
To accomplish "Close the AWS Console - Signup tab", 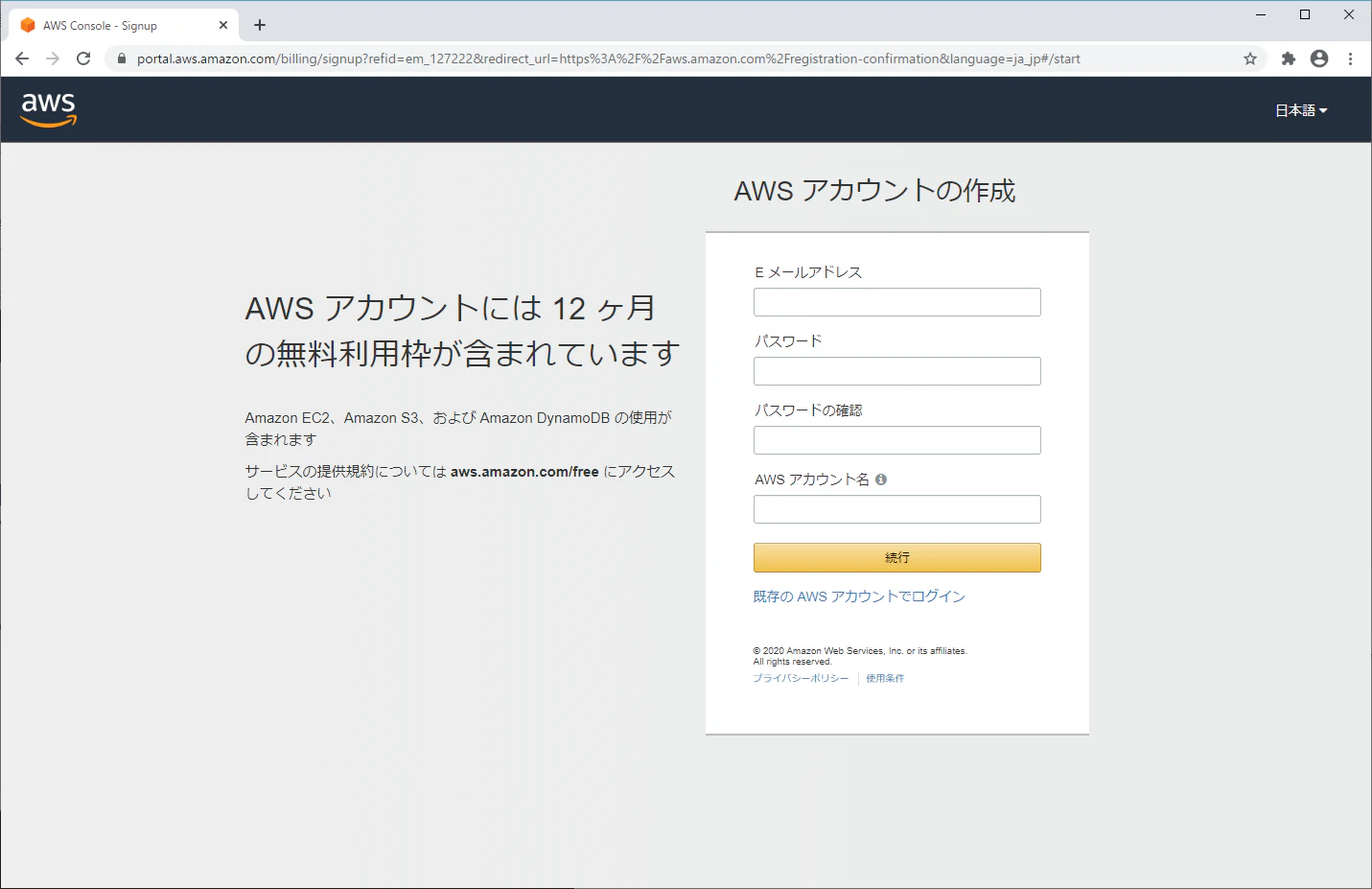I will coord(223,25).
